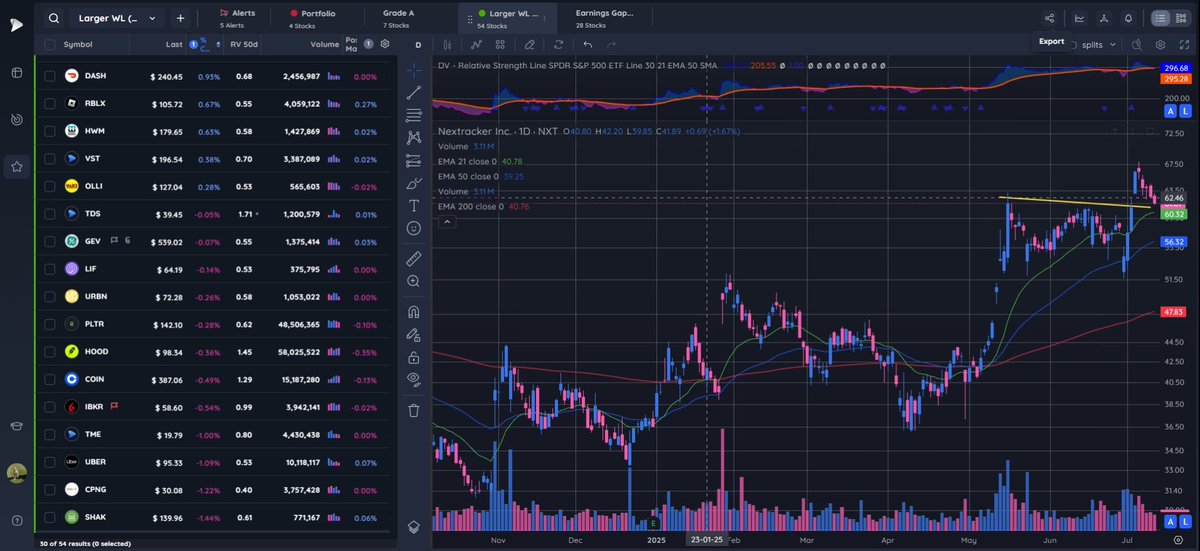Toggle the magnet snap mode
1200x551 pixels.
pyautogui.click(x=414, y=311)
